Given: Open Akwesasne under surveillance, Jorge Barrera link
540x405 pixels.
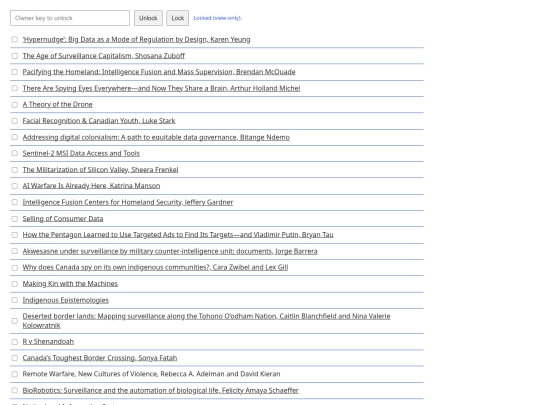Looking at the screenshot, I should [x=170, y=251].
